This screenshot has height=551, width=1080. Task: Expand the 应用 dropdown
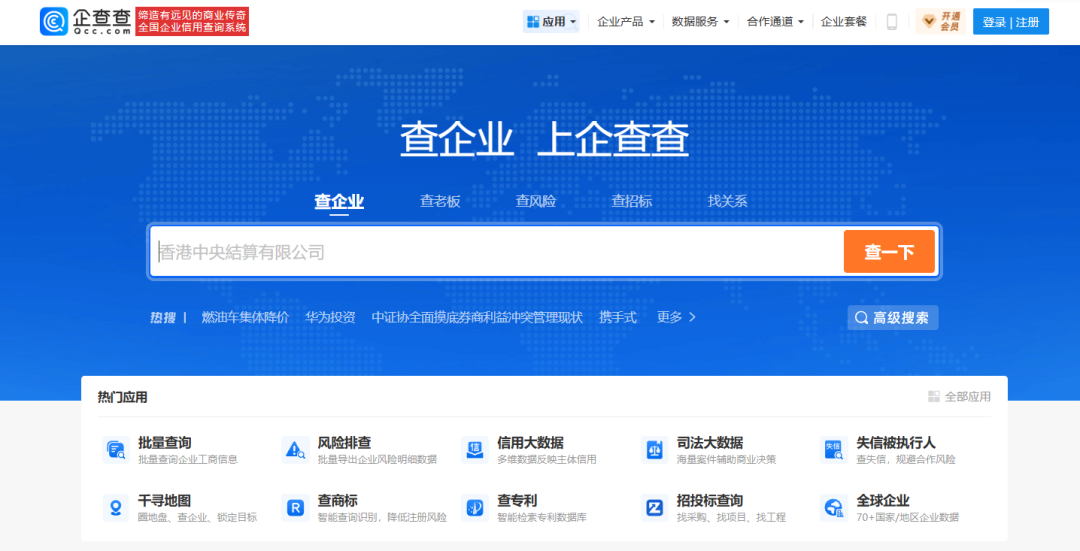coord(573,22)
